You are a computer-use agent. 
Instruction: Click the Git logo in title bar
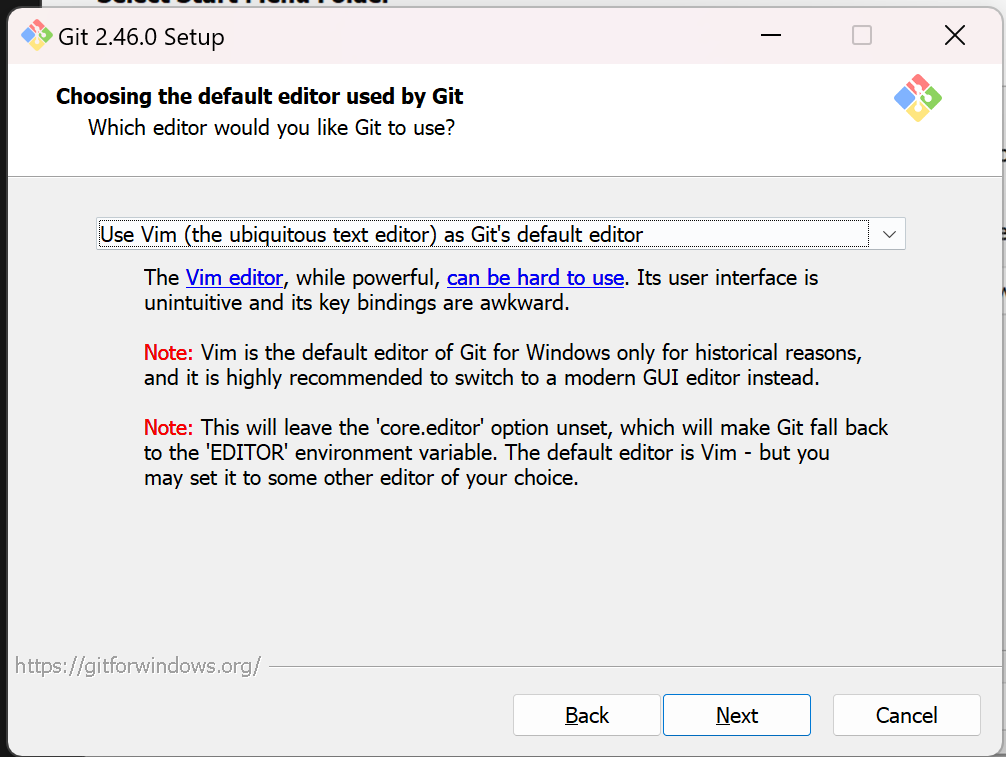[37, 35]
